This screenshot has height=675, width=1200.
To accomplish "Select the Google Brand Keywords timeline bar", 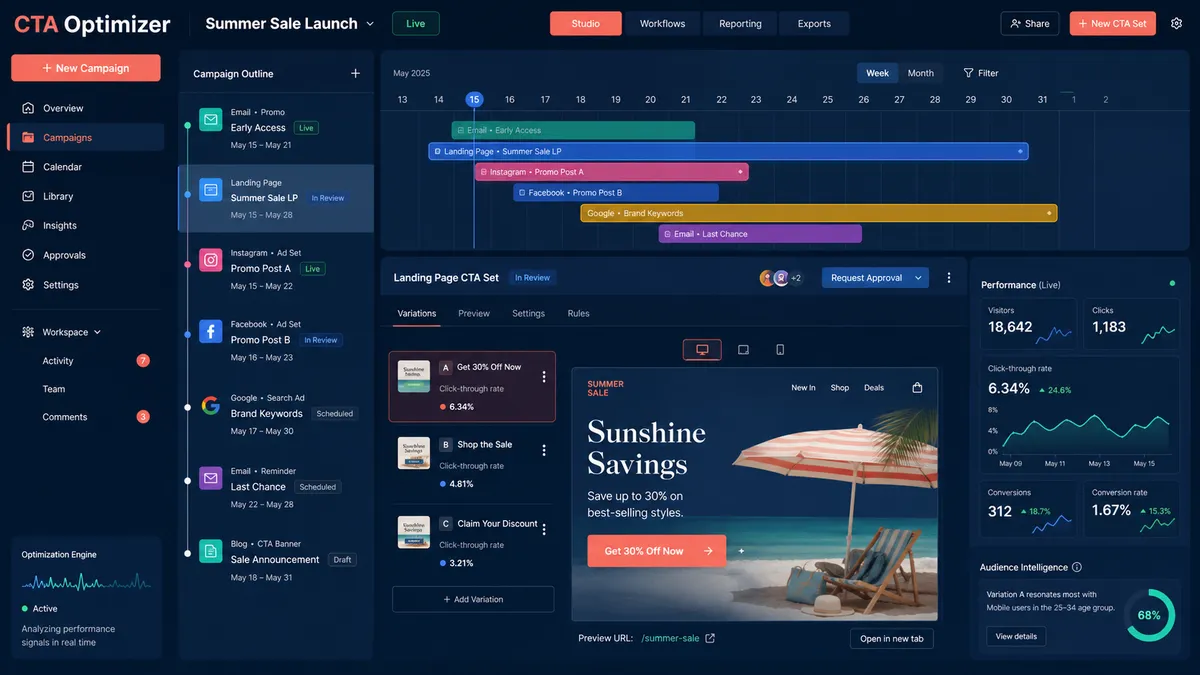I will (819, 213).
